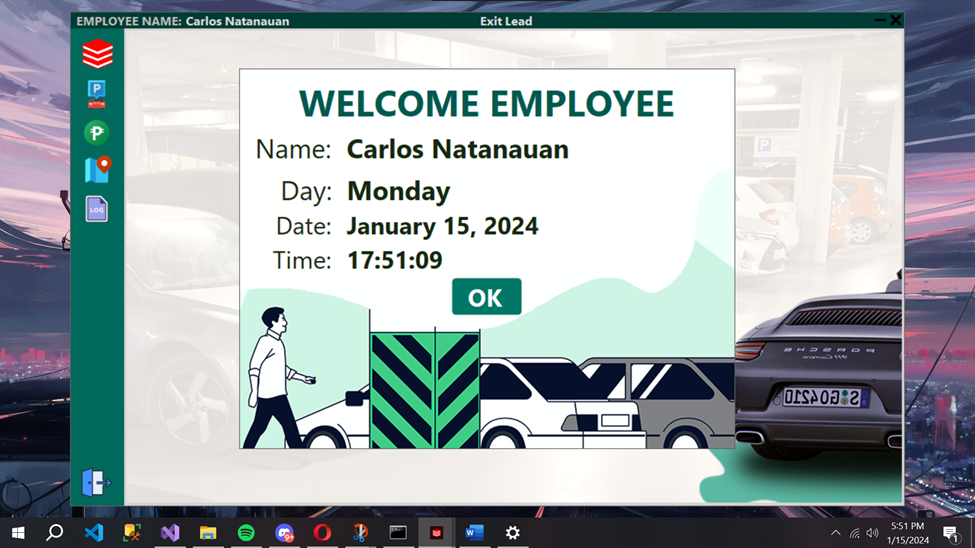Click employee name Carlos Natanauan in dialog
The image size is (975, 548).
(x=458, y=149)
